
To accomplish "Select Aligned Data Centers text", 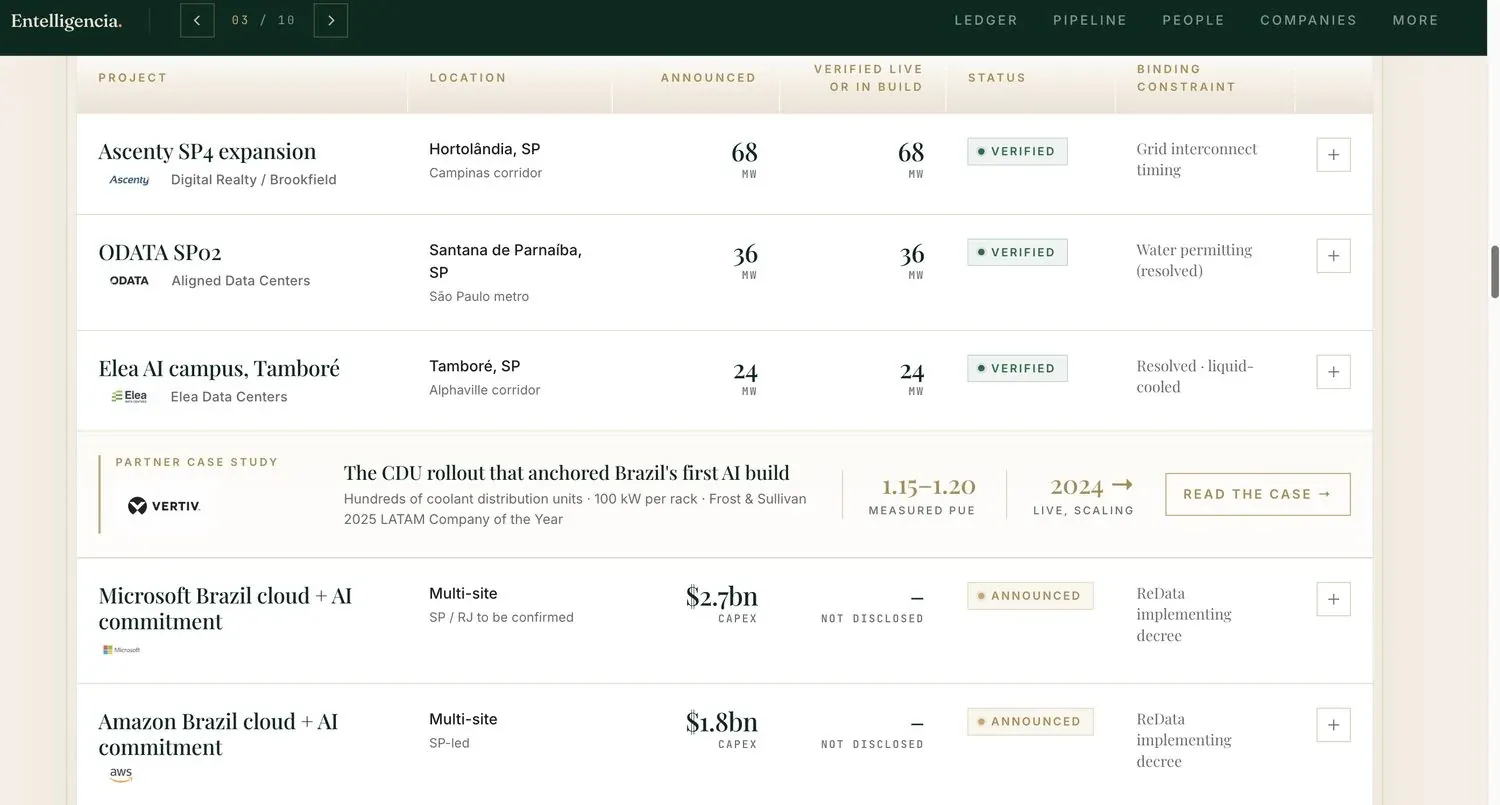I will [x=241, y=281].
